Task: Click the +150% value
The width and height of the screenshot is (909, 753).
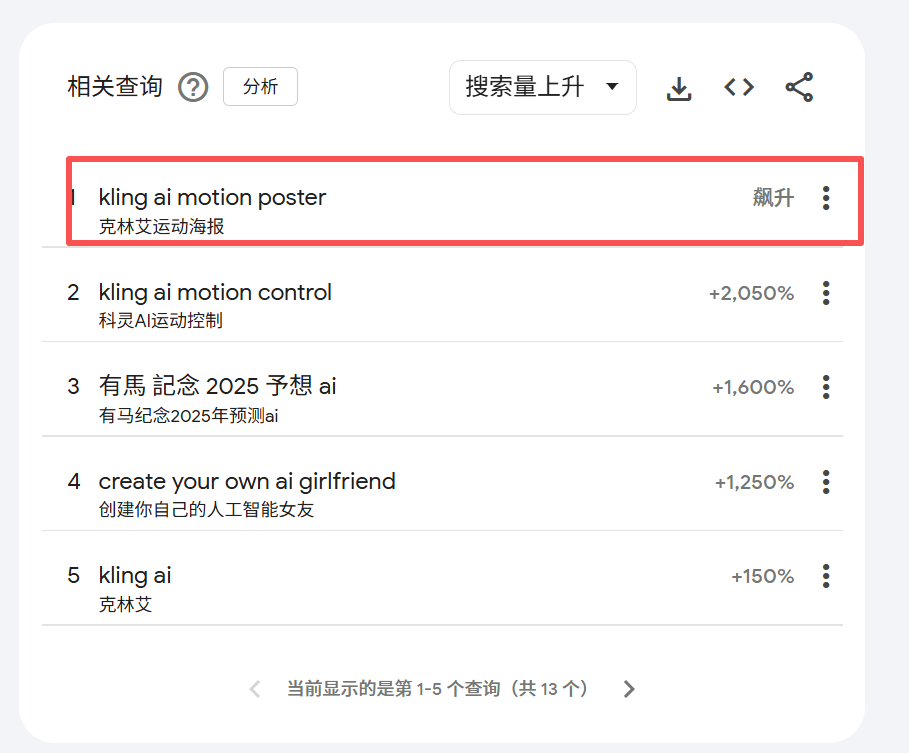Action: [x=762, y=577]
